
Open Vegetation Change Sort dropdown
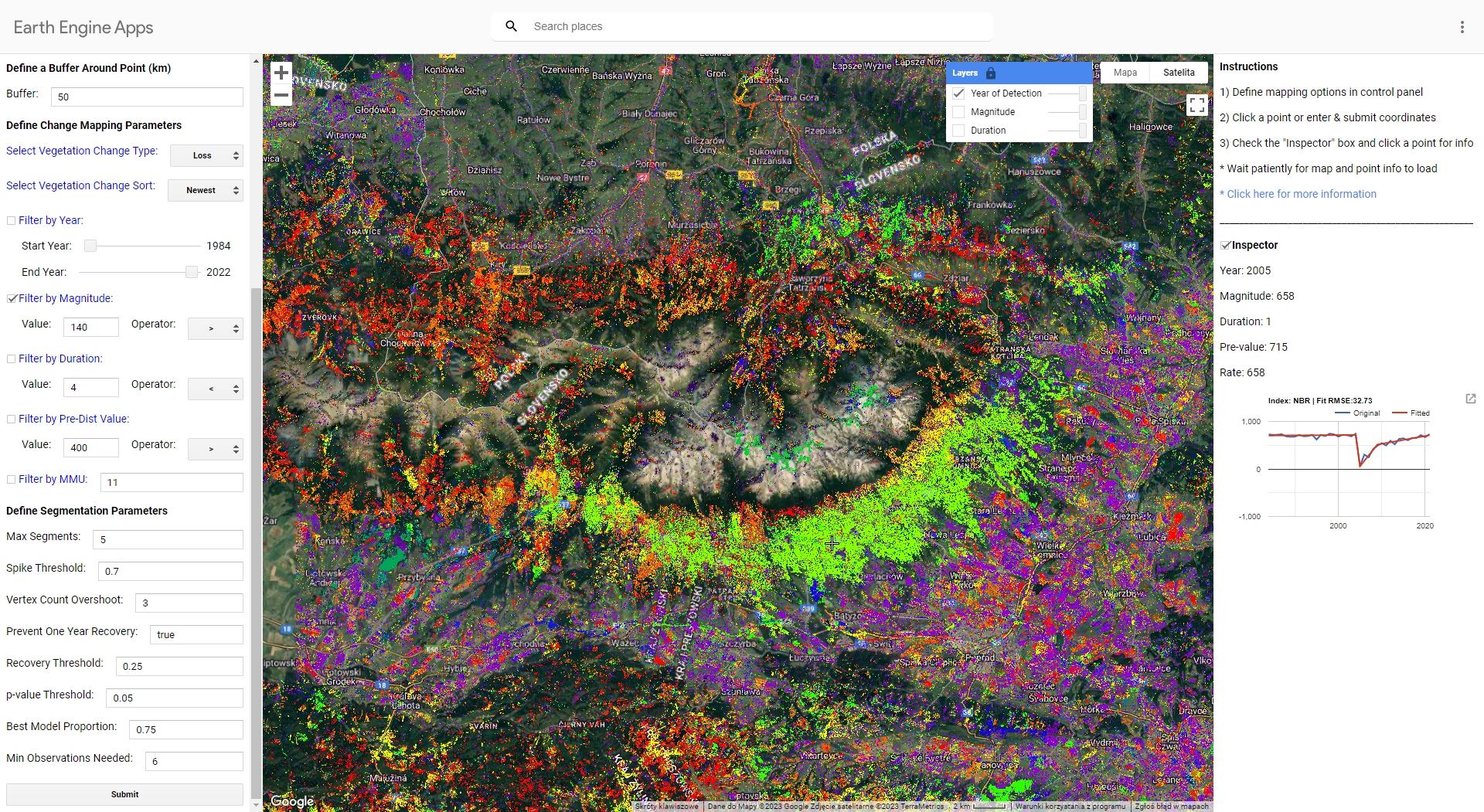pos(206,191)
